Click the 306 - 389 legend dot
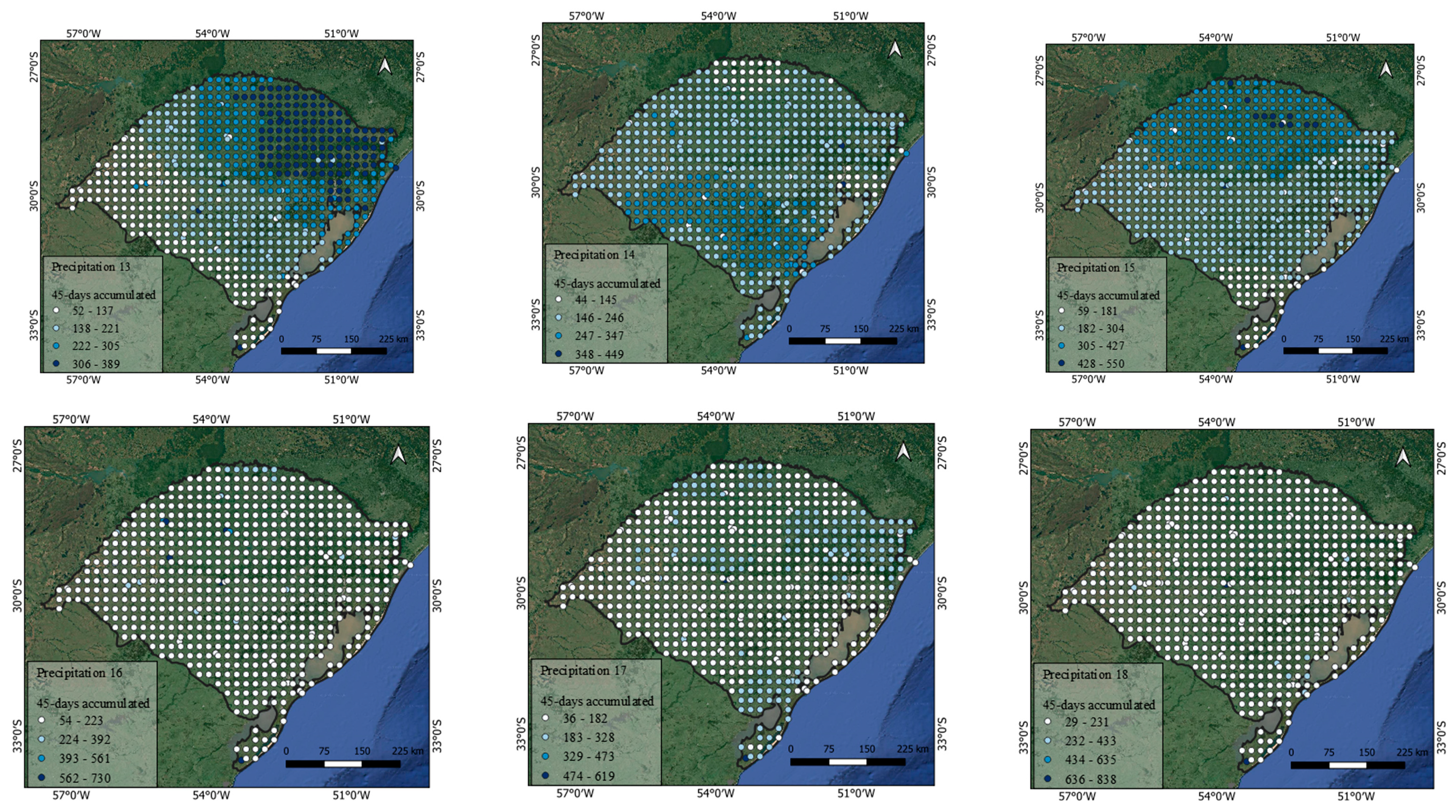Viewport: 1456px width, 812px height. pos(56,363)
